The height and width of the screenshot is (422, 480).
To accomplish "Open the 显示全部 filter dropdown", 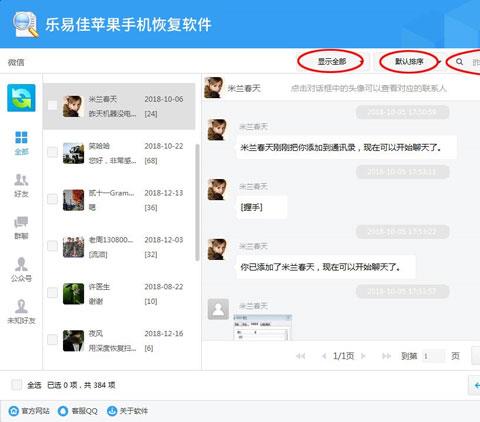I will coord(333,62).
